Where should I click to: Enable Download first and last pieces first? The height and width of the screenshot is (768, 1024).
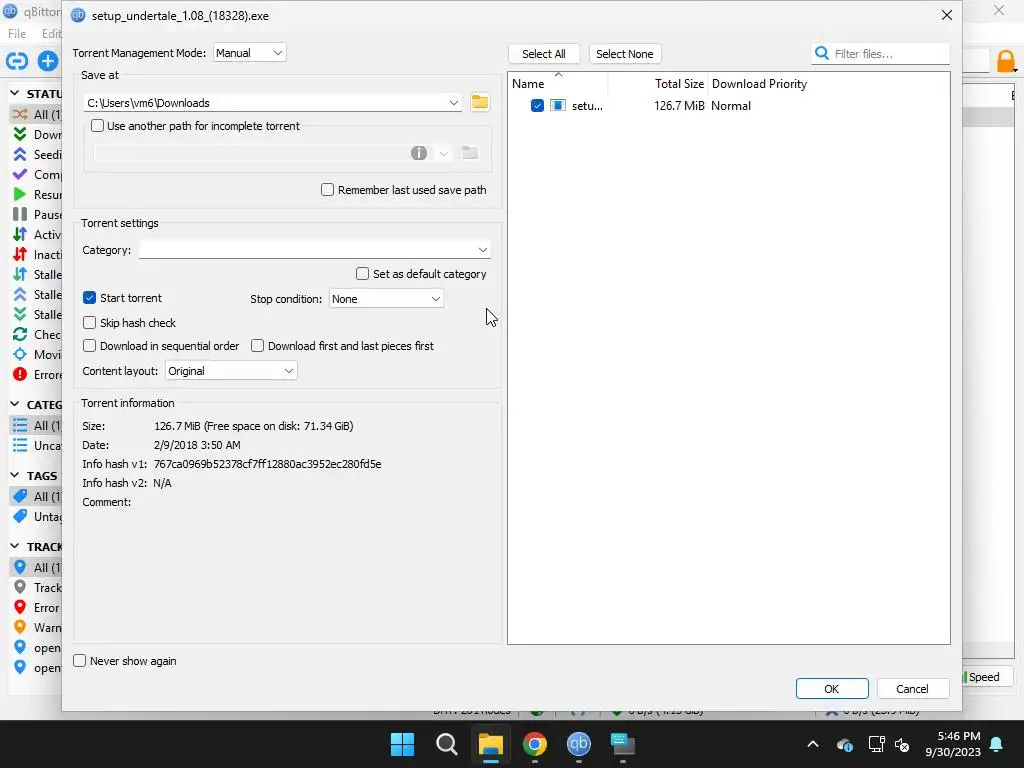[257, 345]
